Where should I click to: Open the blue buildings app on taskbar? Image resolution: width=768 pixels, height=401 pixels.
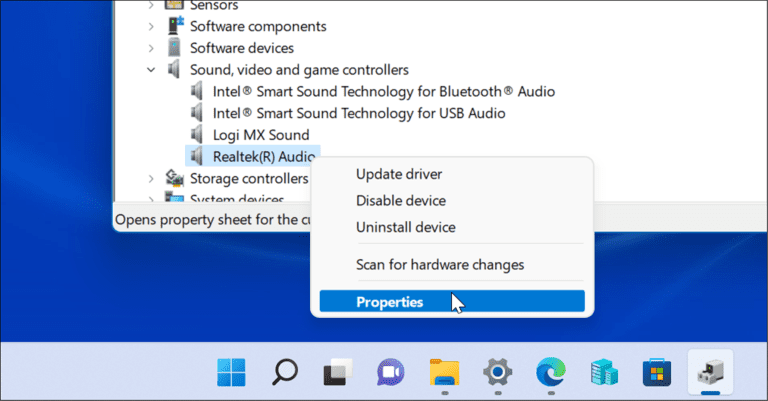[x=604, y=373]
